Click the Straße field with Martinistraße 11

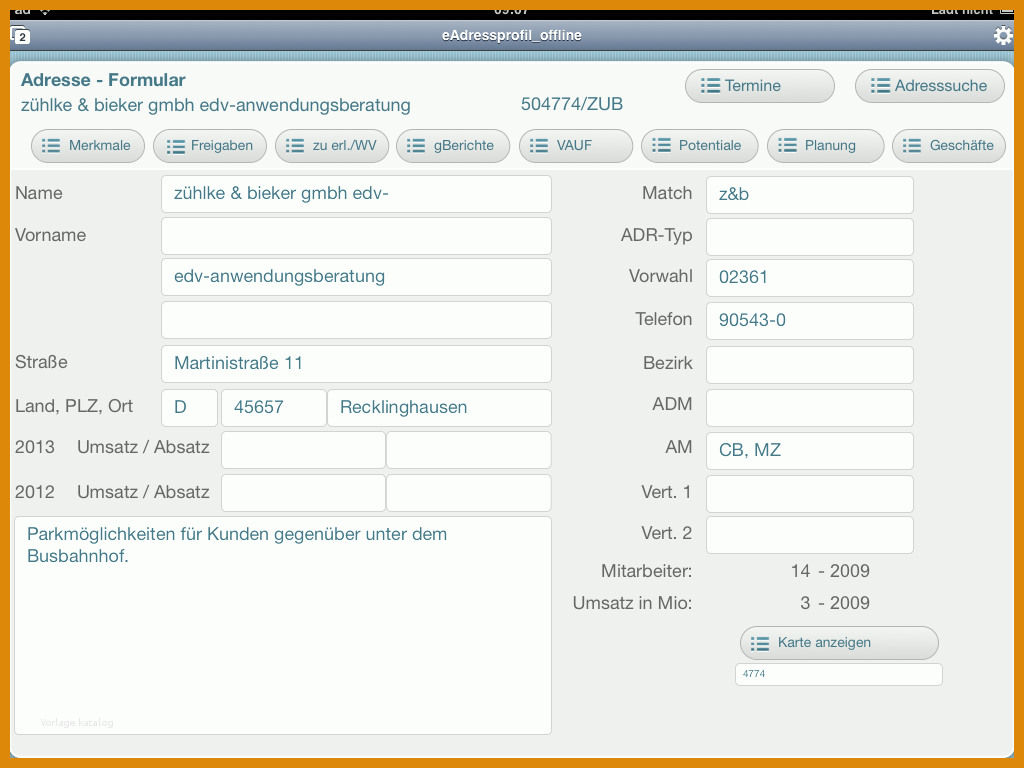point(357,364)
